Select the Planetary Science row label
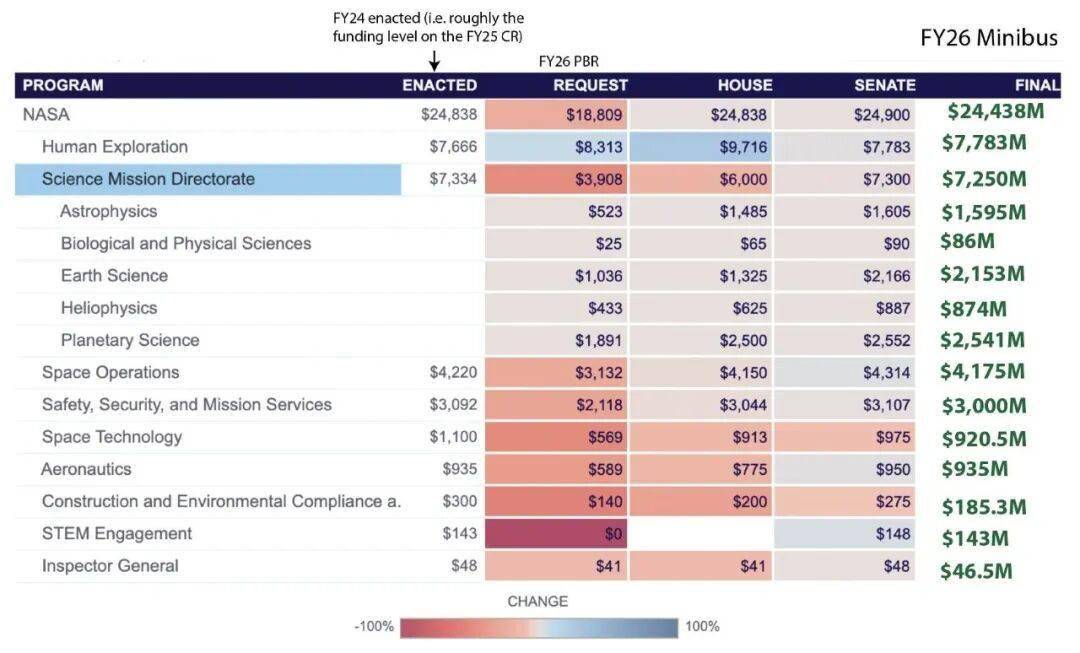Viewport: 1080px width, 653px height. coord(130,340)
